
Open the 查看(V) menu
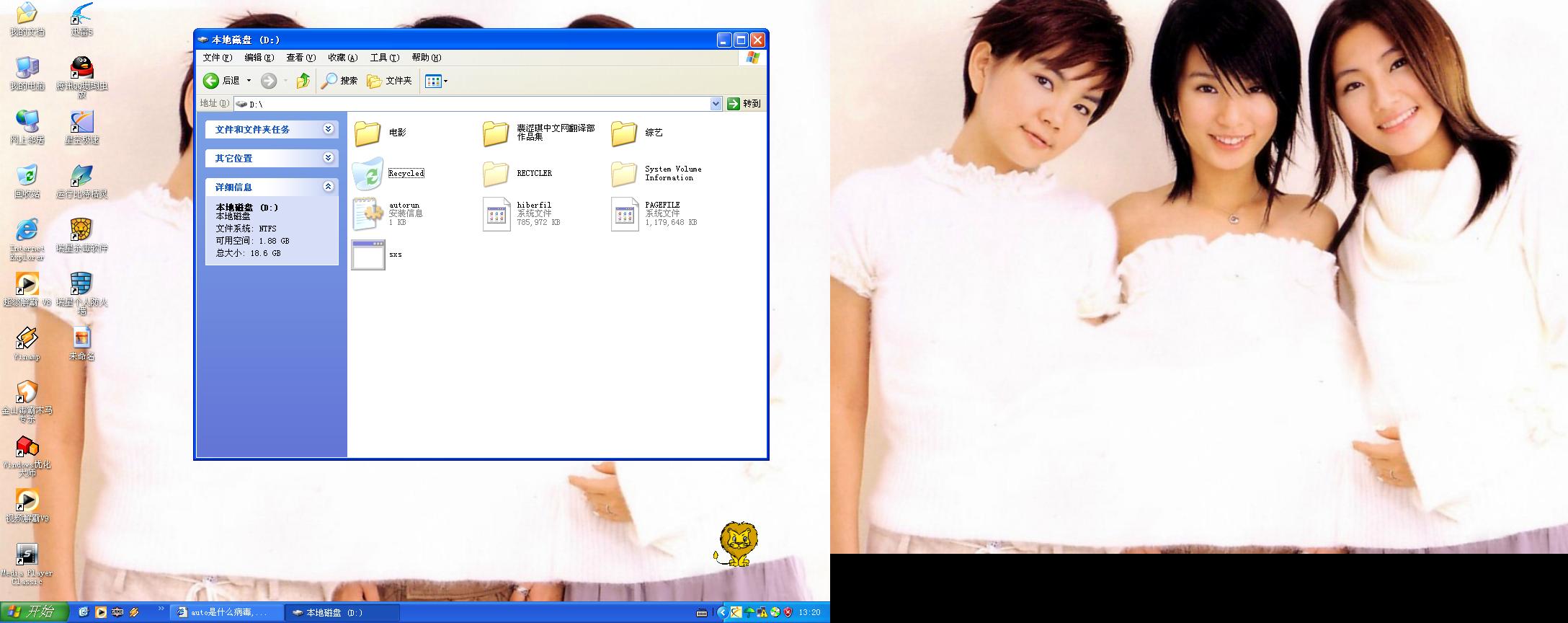pos(301,58)
